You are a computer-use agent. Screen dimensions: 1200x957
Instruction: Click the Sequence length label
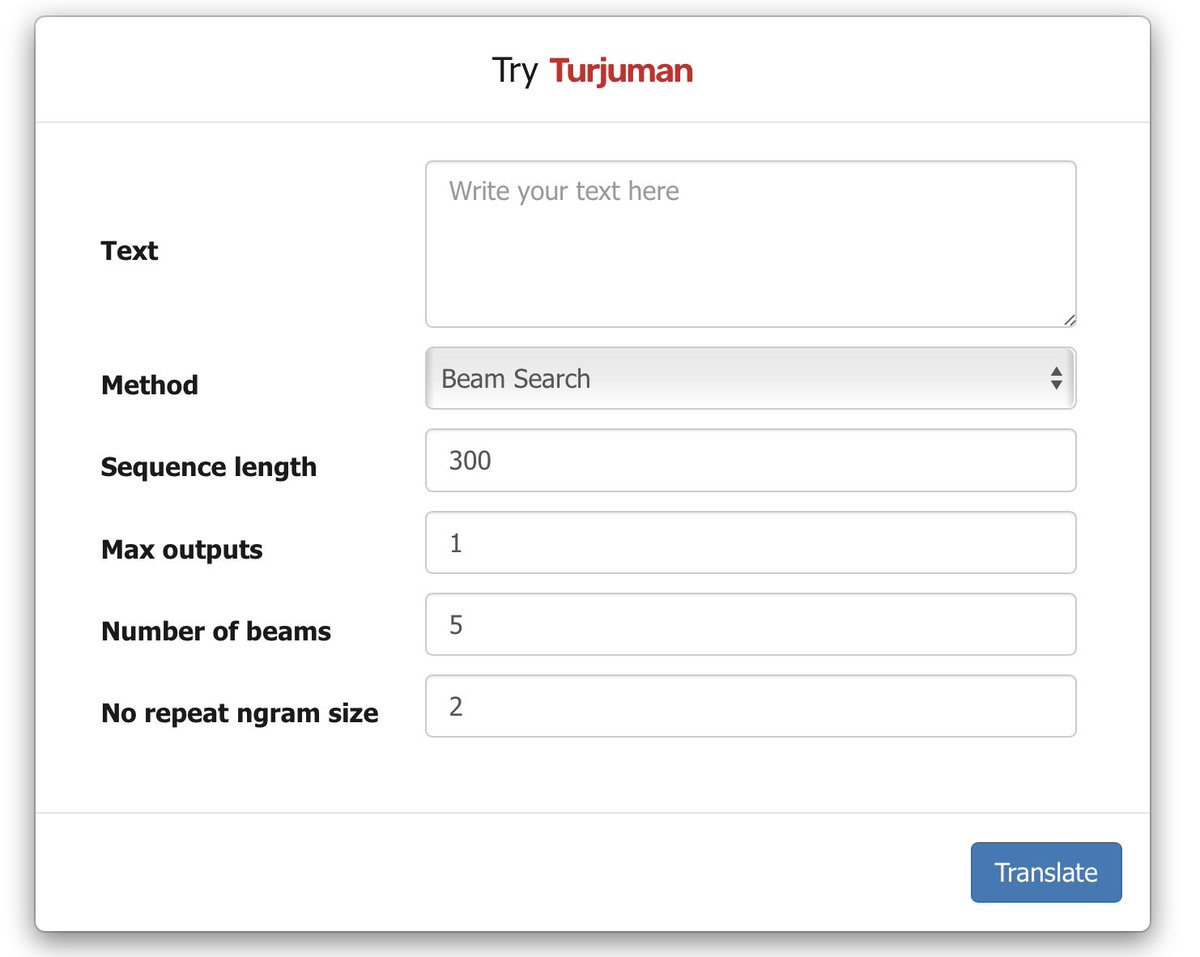point(209,467)
